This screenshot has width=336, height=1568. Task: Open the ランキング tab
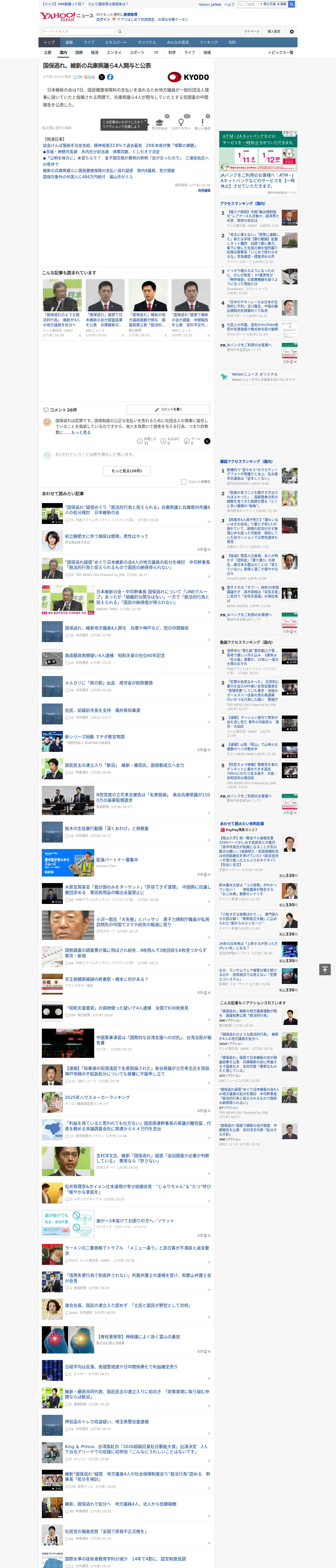209,43
